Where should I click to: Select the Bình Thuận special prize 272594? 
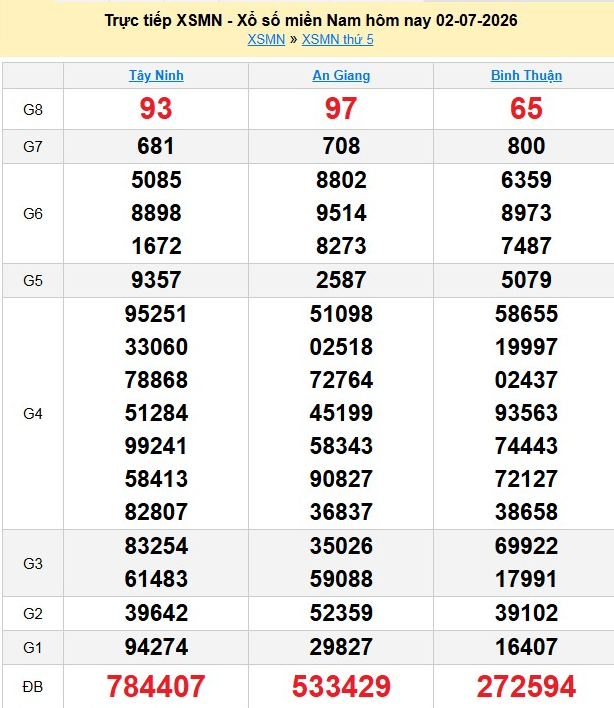coord(526,686)
